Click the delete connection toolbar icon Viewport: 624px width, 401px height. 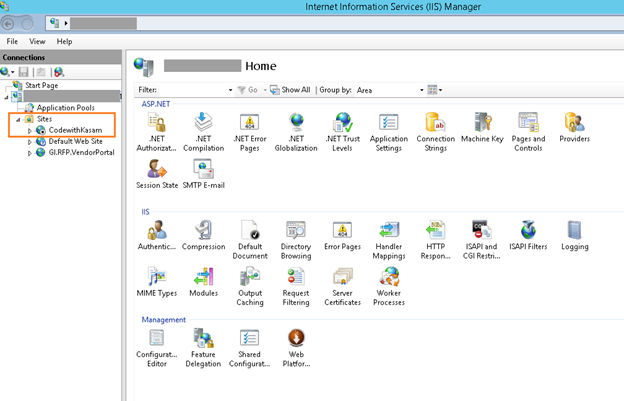tap(59, 72)
